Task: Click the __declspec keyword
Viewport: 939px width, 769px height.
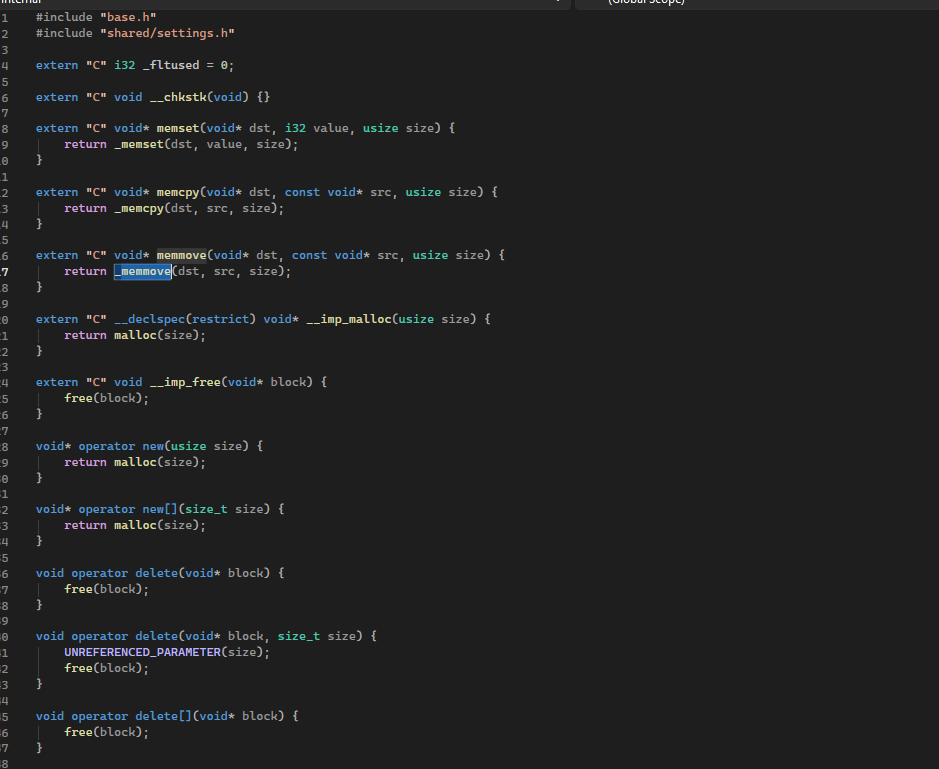Action: [x=150, y=319]
